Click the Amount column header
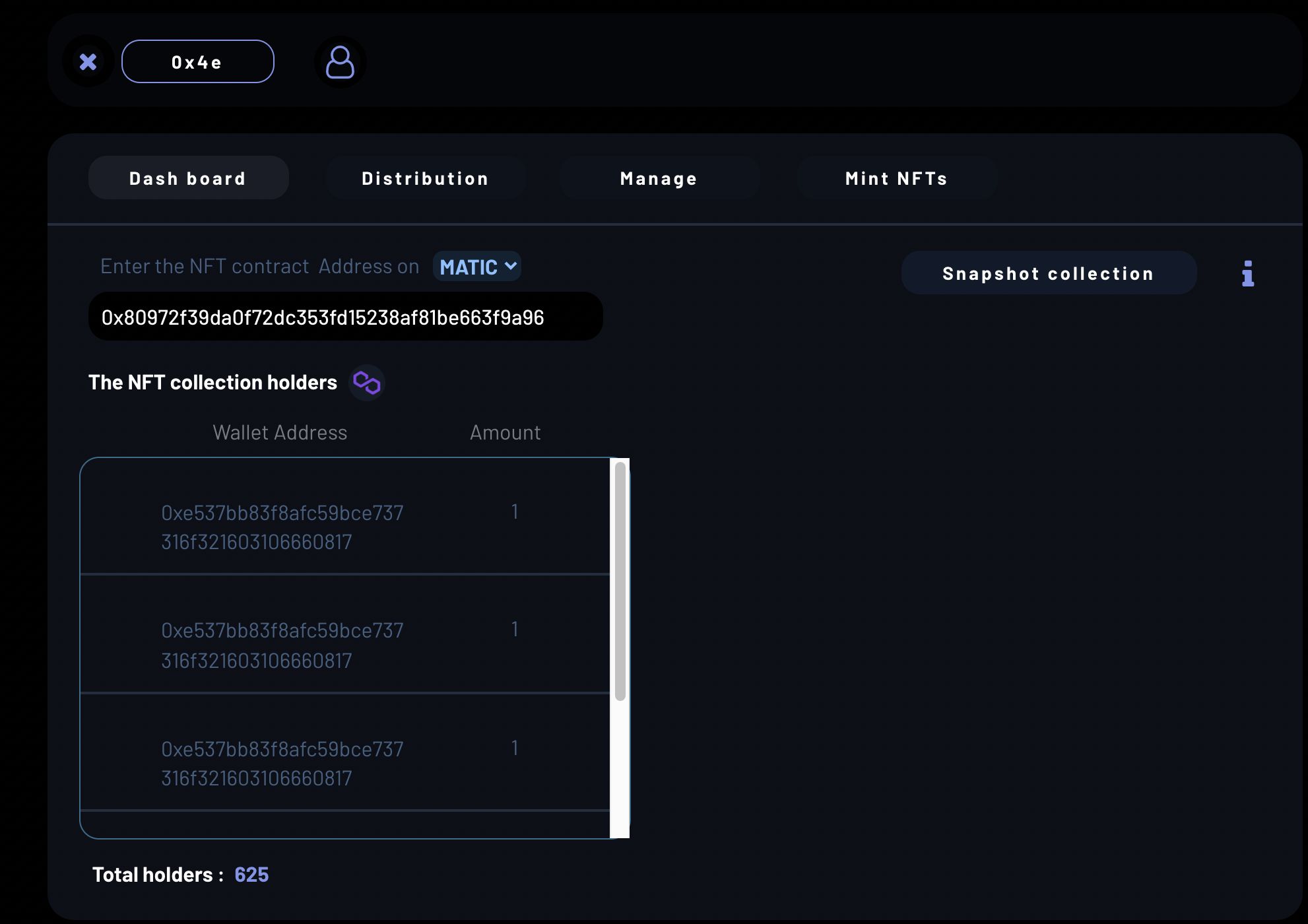Screen dimensions: 1308x924 pos(505,432)
